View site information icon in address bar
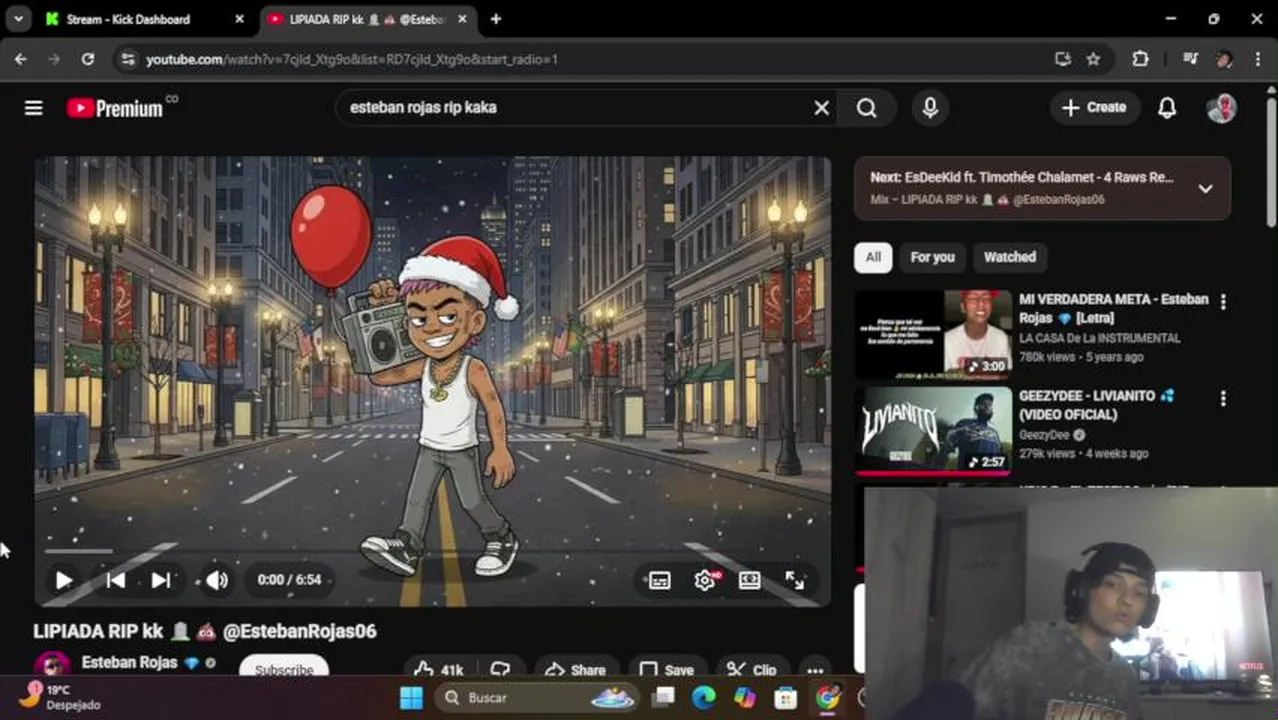1278x720 pixels. coord(127,59)
